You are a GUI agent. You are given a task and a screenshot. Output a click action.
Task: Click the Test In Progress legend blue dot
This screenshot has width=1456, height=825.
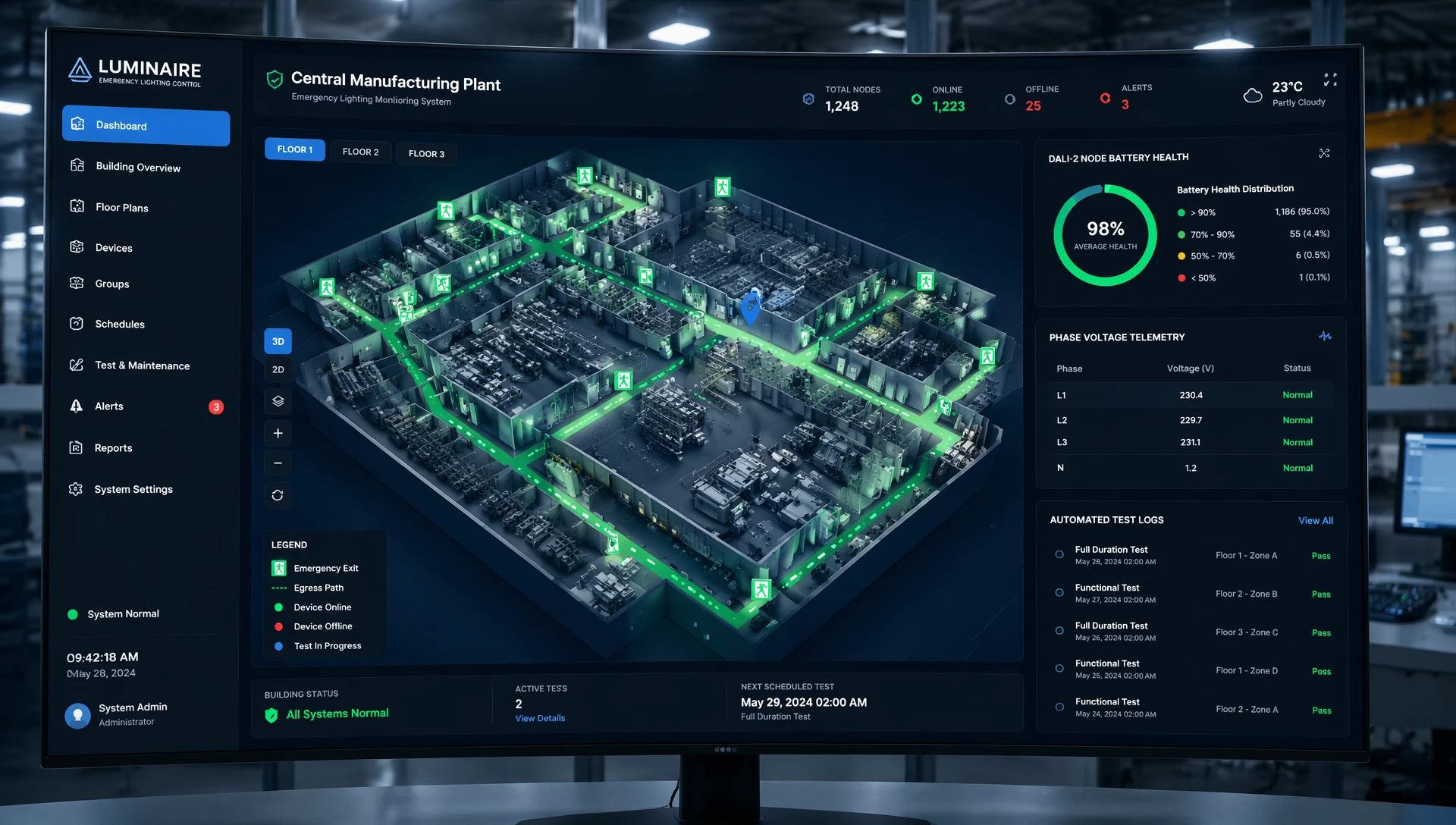pyautogui.click(x=278, y=646)
